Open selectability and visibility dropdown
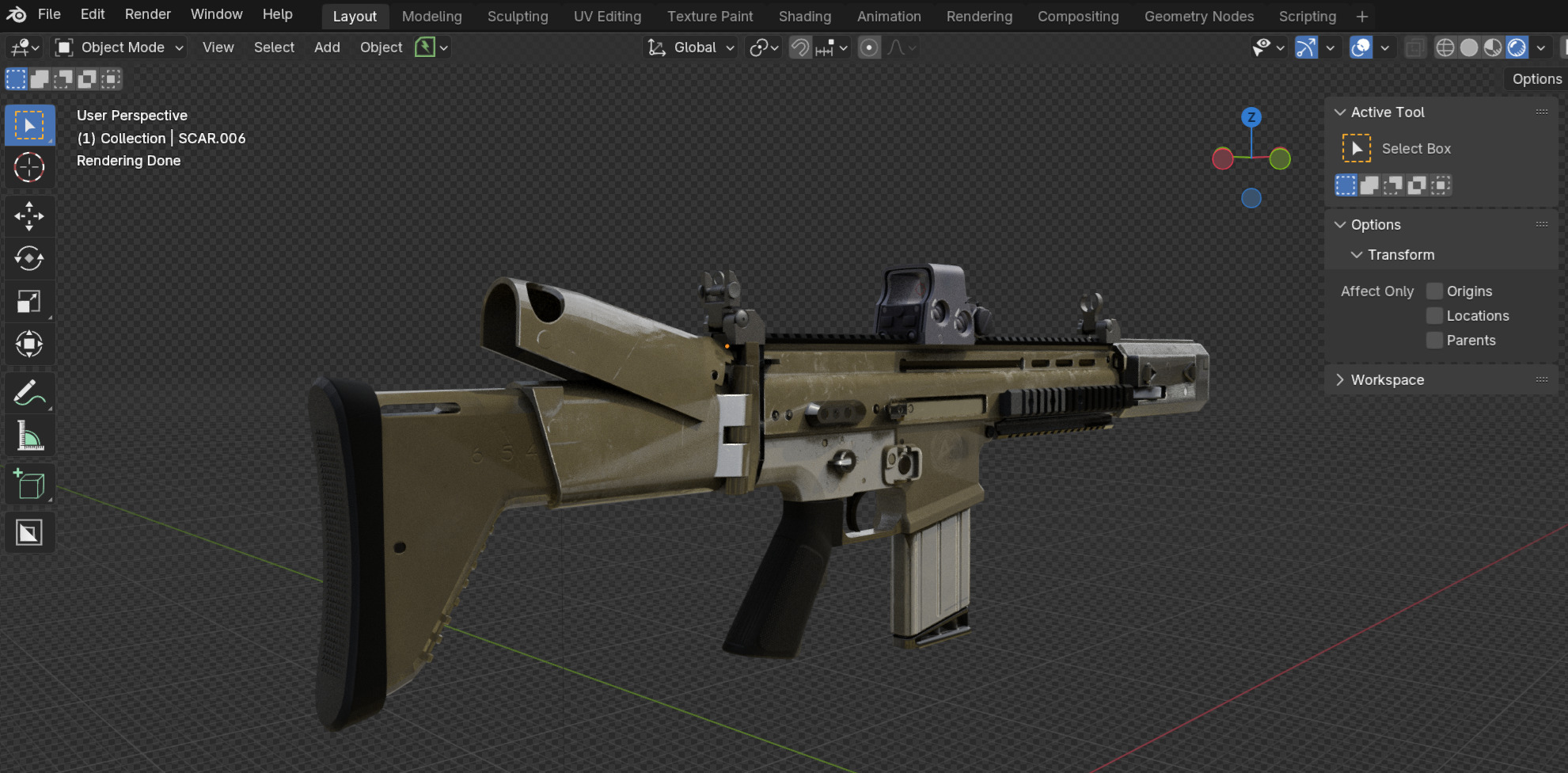The image size is (1568, 773). 1268,48
